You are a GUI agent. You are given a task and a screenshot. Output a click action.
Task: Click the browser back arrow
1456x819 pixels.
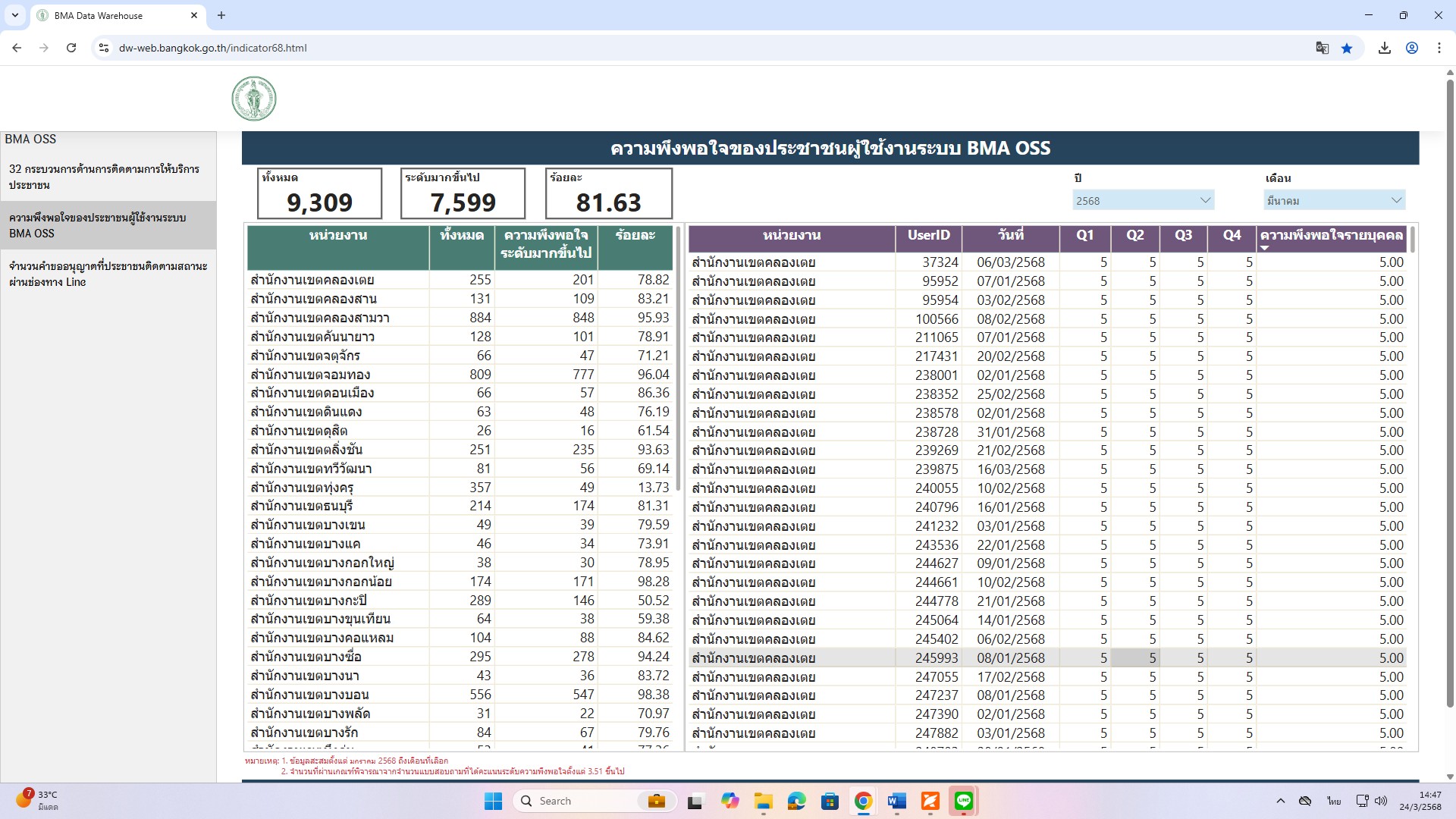tap(17, 48)
